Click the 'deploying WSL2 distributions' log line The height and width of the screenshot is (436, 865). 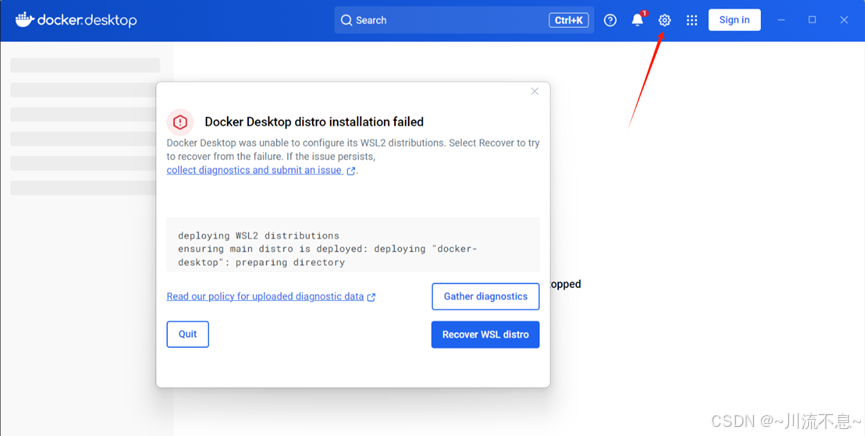259,236
